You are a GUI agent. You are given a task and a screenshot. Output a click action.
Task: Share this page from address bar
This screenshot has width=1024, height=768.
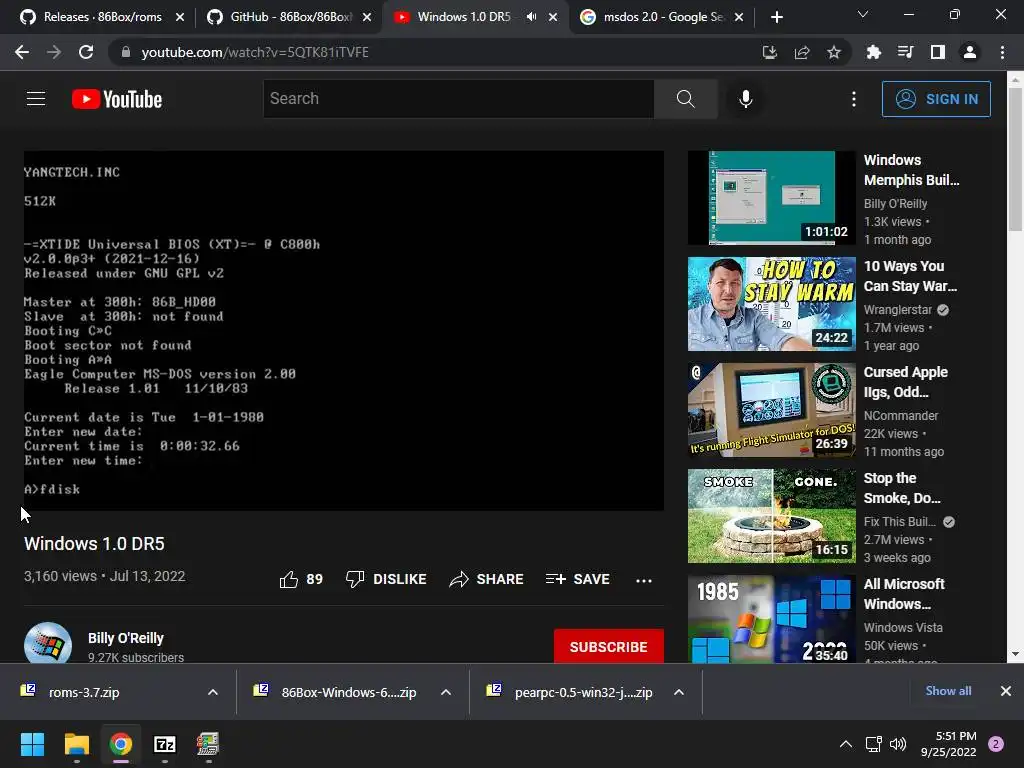[802, 52]
